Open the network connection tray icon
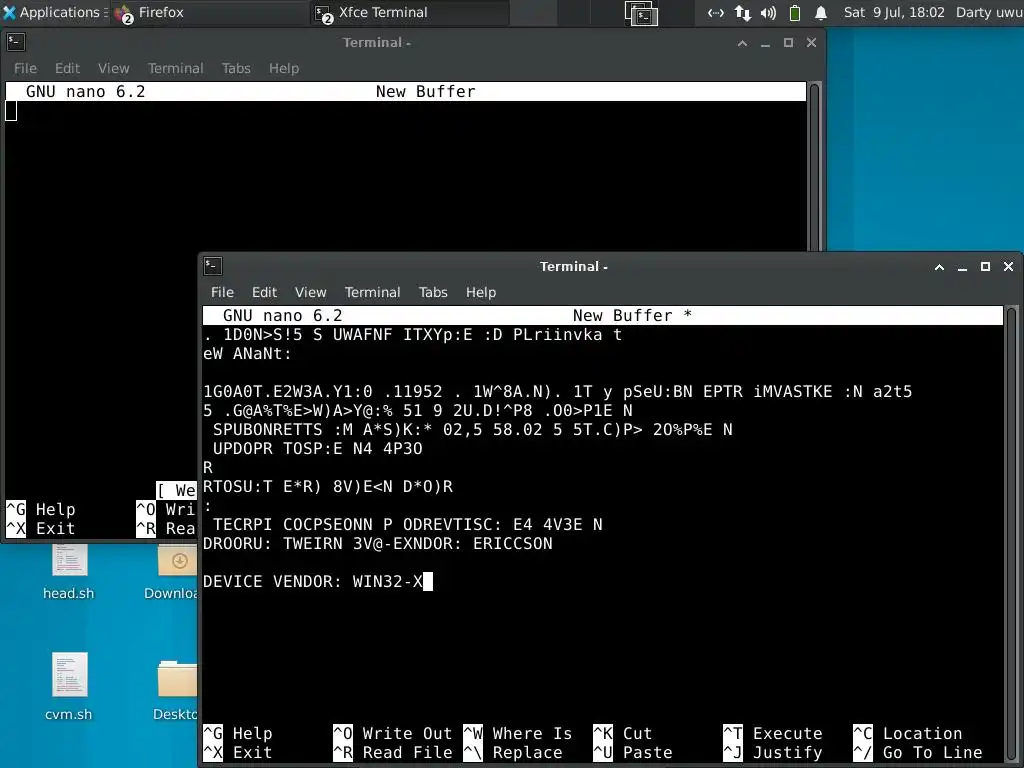The width and height of the screenshot is (1024, 768). [716, 12]
